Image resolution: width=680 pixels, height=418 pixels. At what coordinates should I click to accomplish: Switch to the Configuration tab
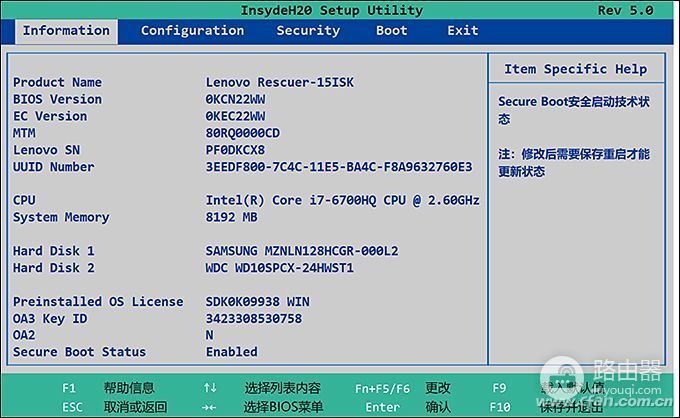tap(192, 30)
